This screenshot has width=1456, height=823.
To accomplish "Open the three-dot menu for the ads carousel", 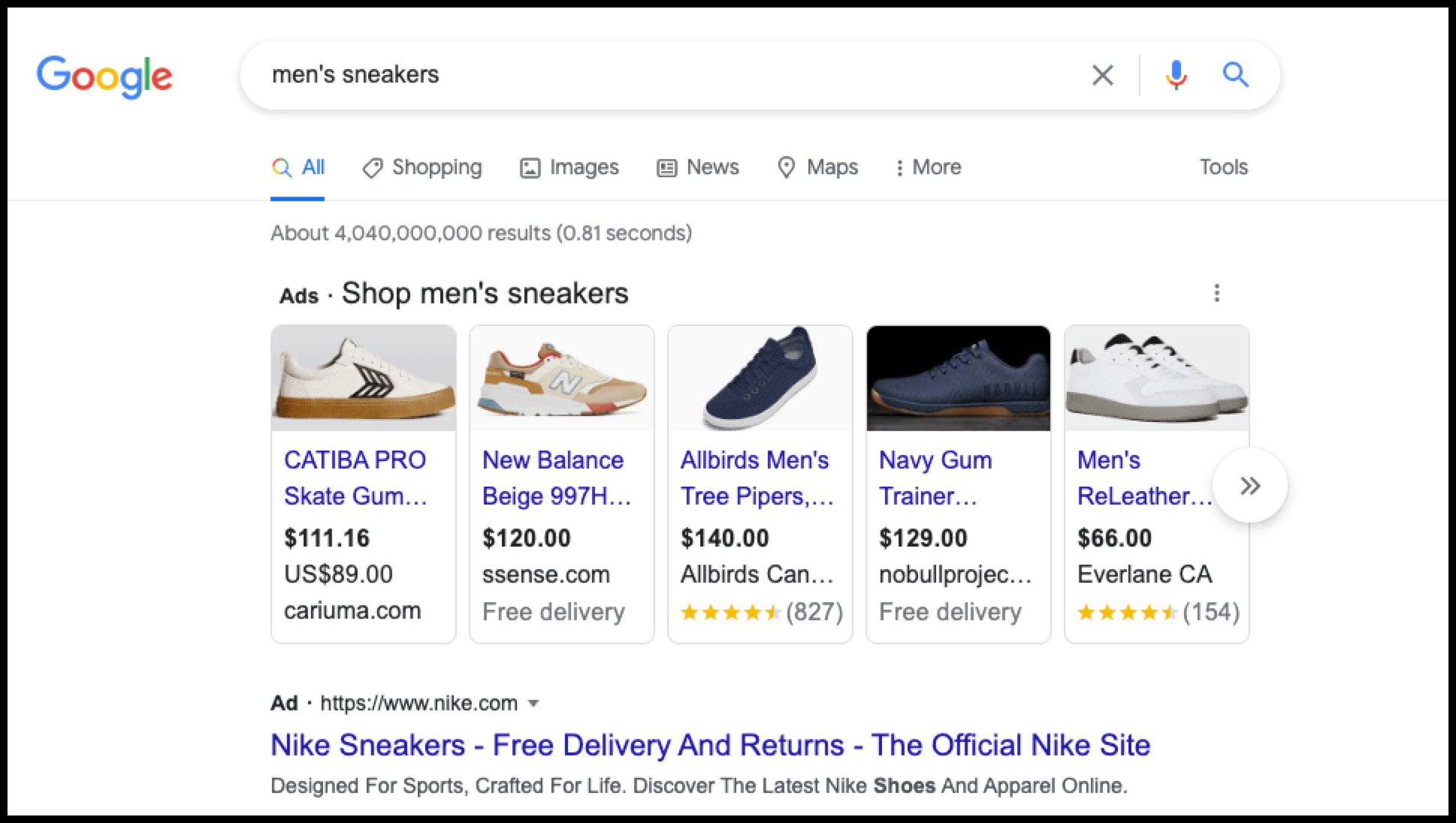I will click(x=1217, y=293).
